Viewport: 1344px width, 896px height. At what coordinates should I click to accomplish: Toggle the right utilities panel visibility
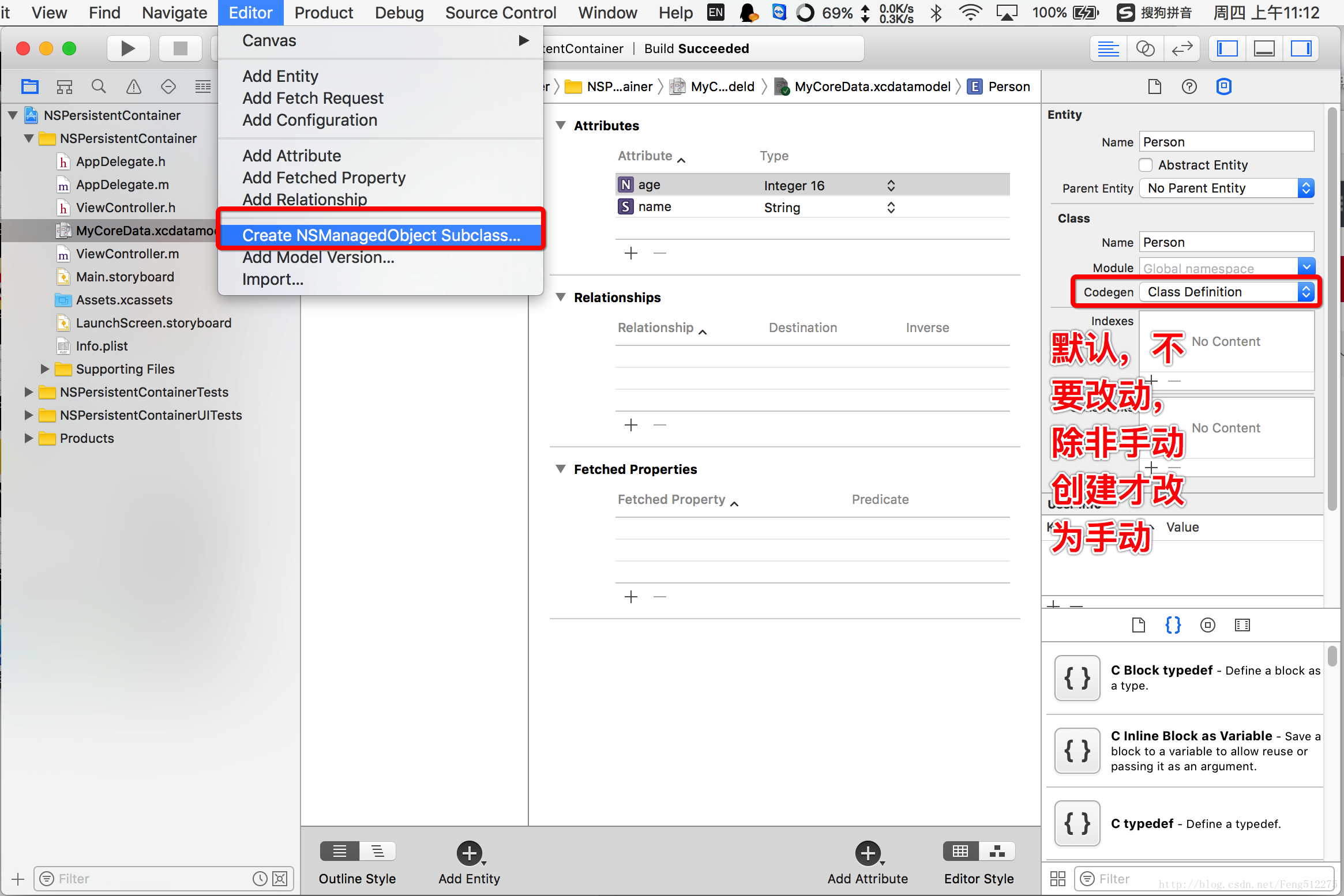(x=1301, y=48)
